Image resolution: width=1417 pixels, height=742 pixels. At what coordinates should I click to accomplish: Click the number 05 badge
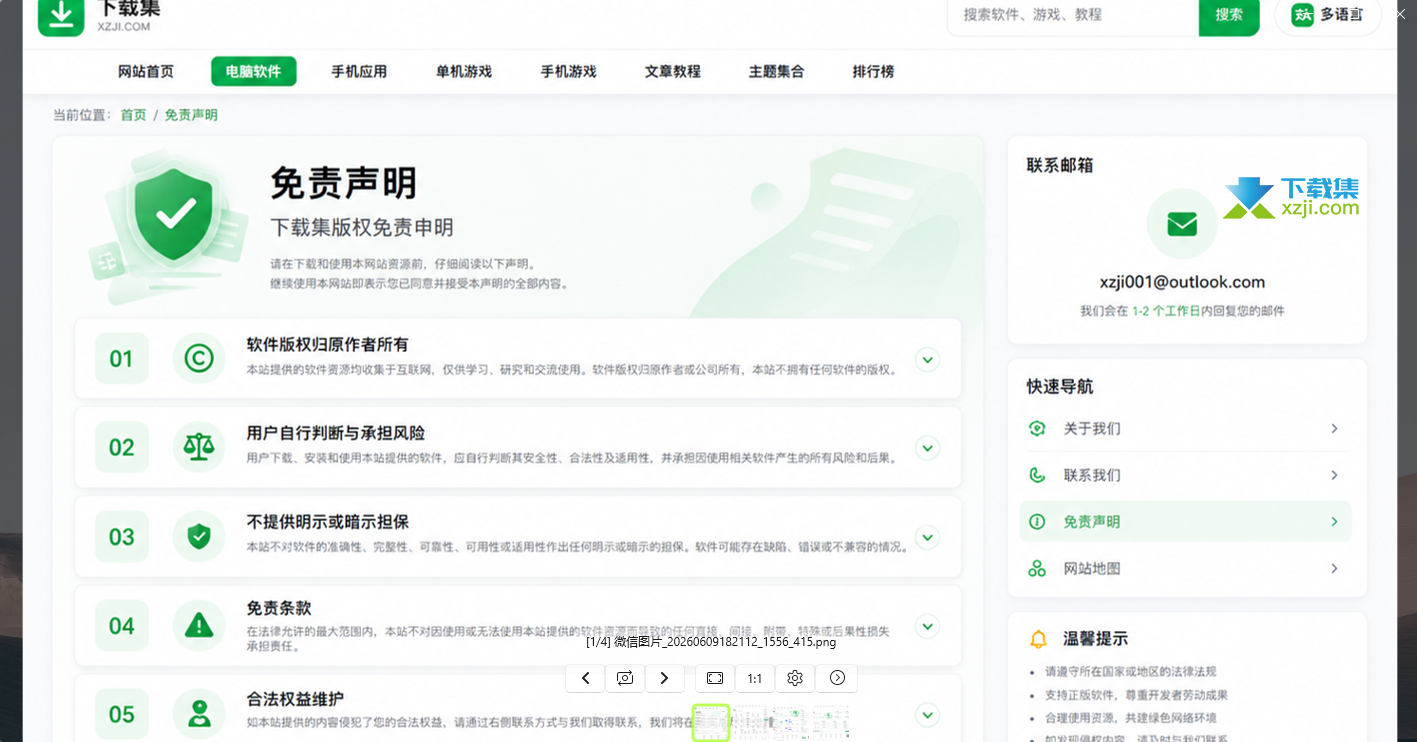click(121, 715)
